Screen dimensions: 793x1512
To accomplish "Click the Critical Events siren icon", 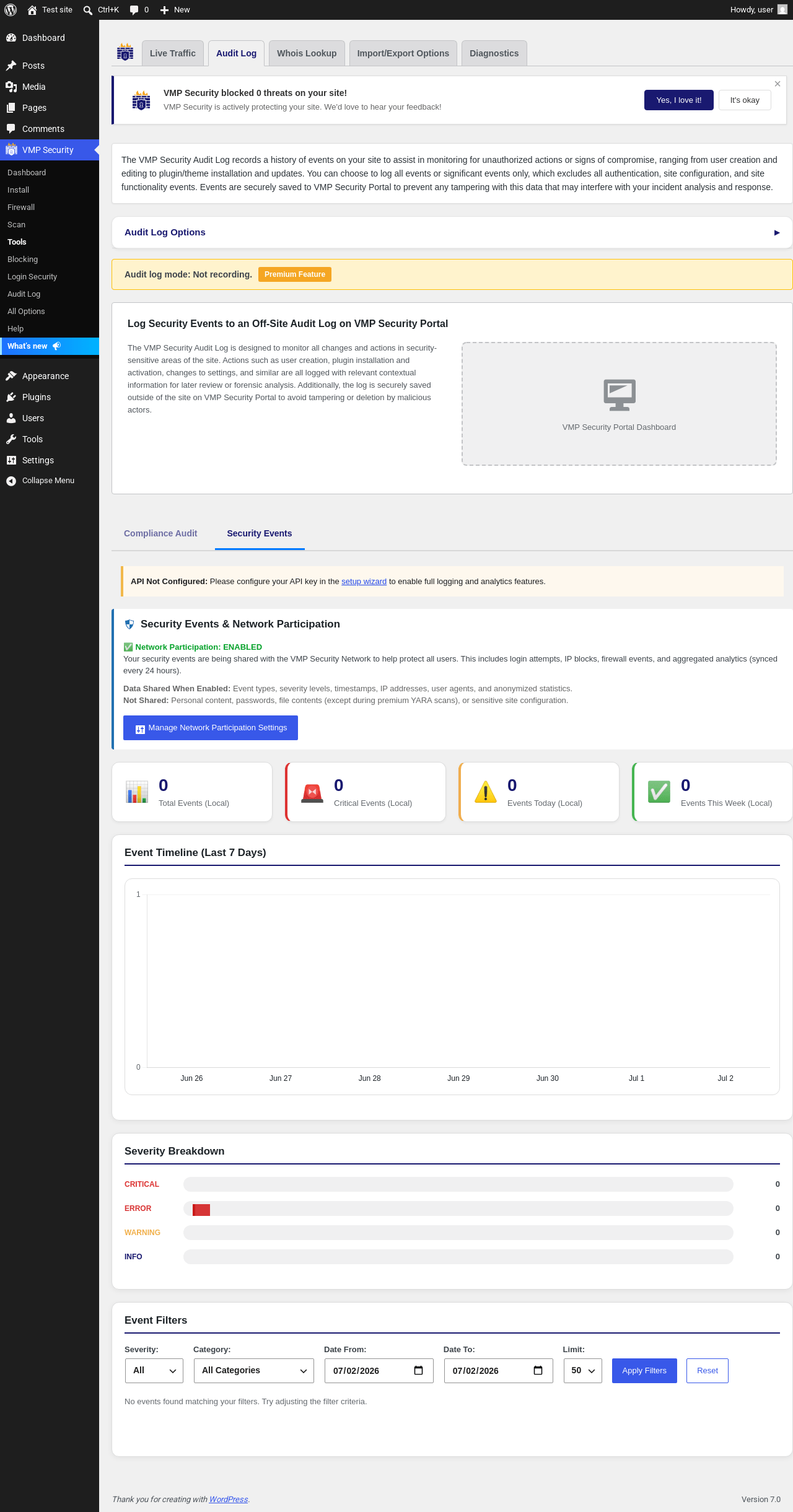I will 312,793.
